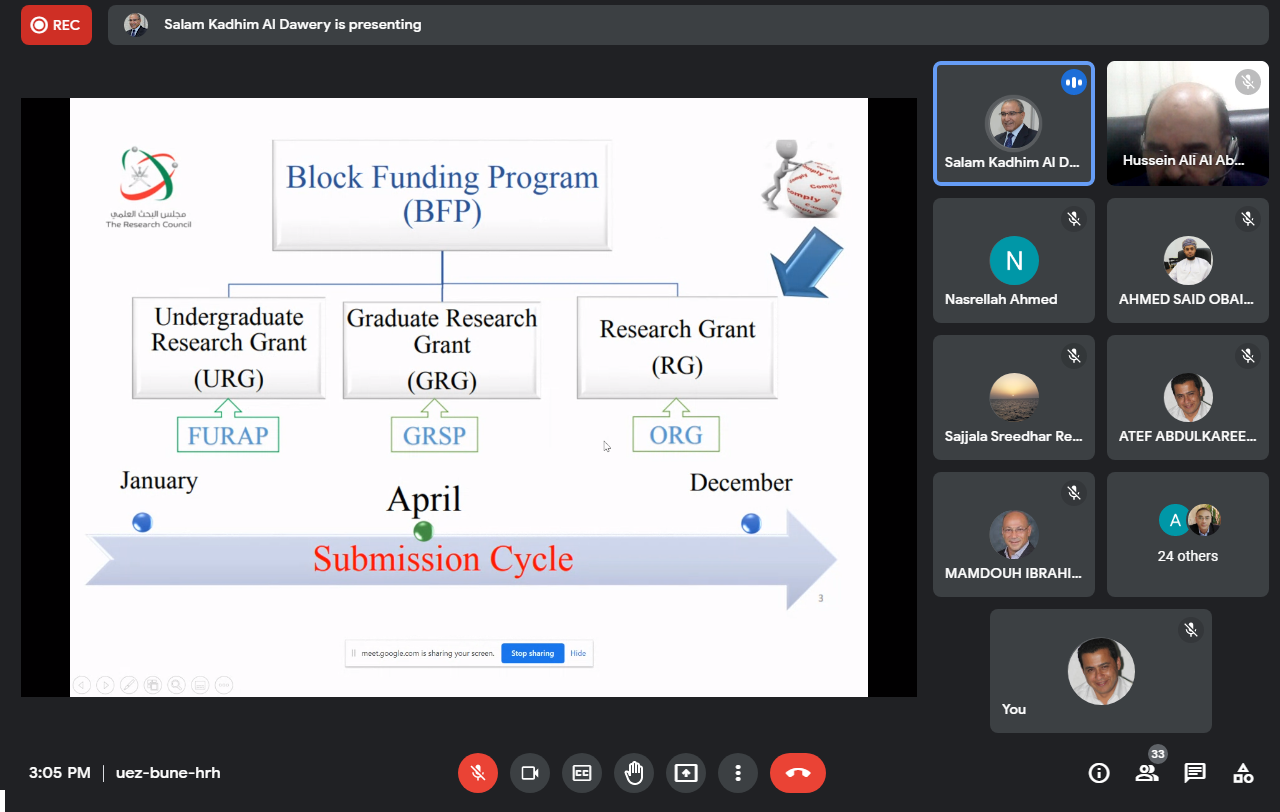The image size is (1280, 812).
Task: Open the chat with everyone panel
Action: tap(1195, 773)
